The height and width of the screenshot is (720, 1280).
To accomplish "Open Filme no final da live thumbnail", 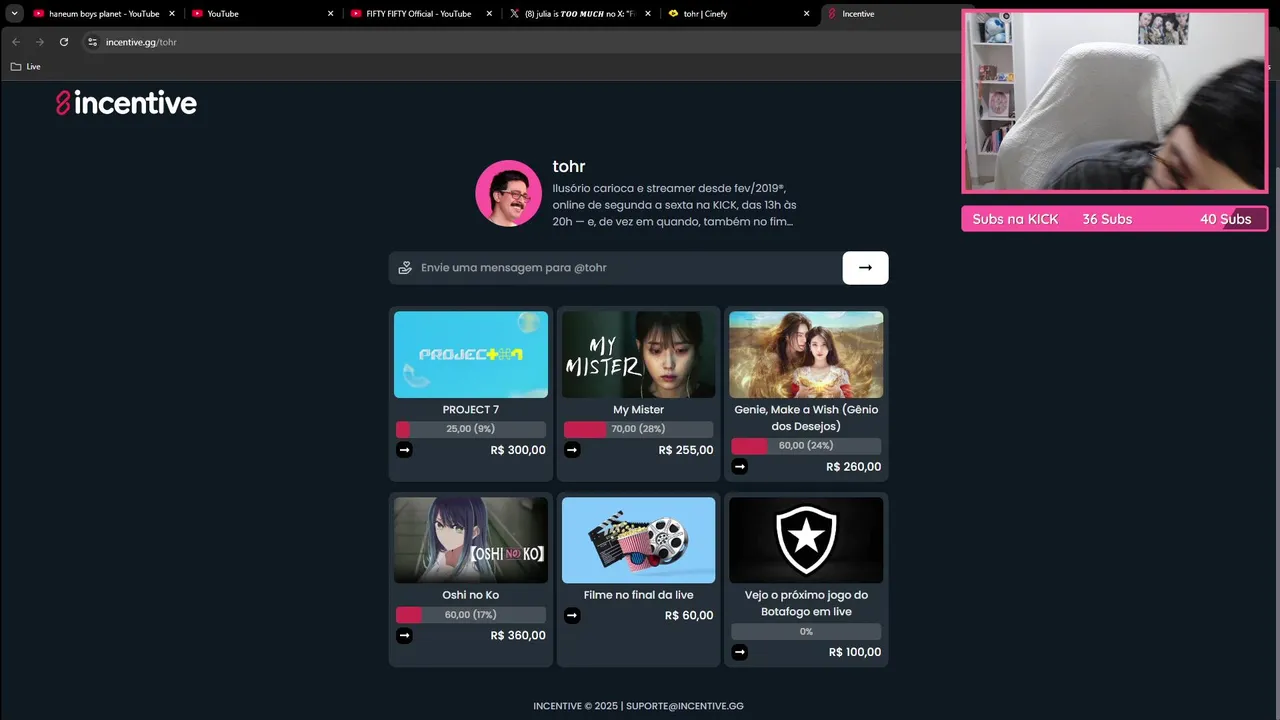I will [x=638, y=540].
